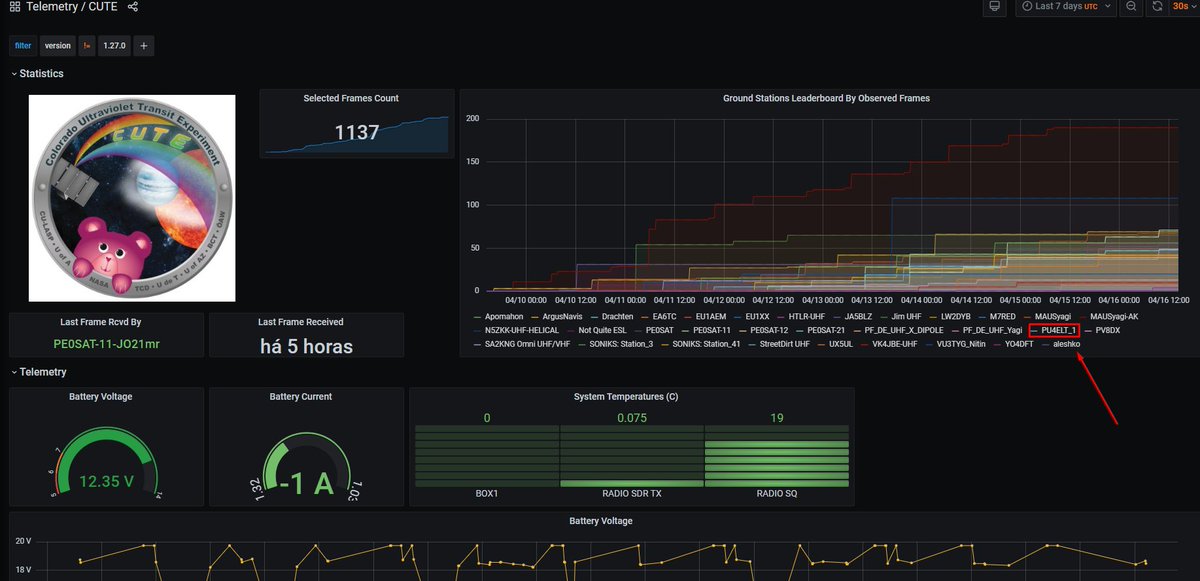Select PE0SAT-21 legend entry
Image resolution: width=1200 pixels, height=581 pixels.
pyautogui.click(x=826, y=330)
